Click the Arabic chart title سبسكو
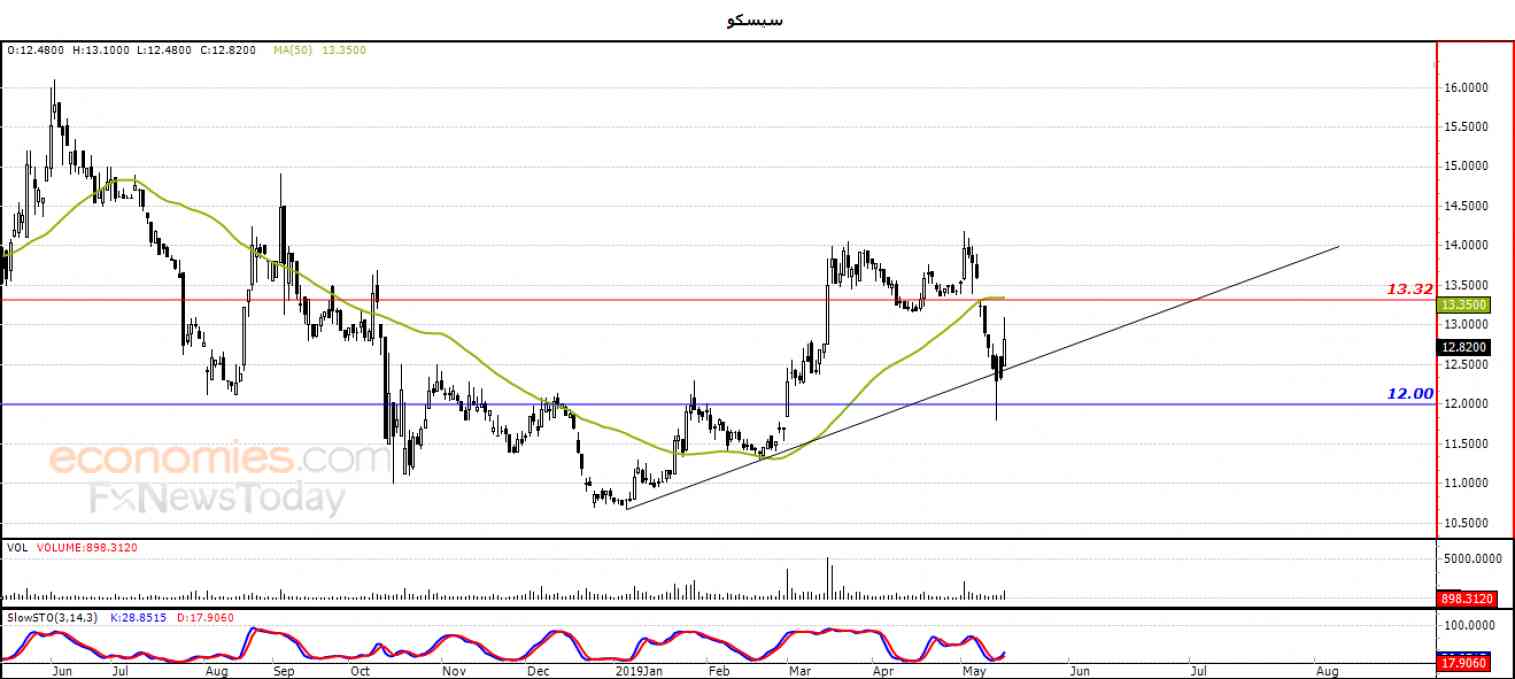This screenshot has width=1515, height=679. [755, 19]
